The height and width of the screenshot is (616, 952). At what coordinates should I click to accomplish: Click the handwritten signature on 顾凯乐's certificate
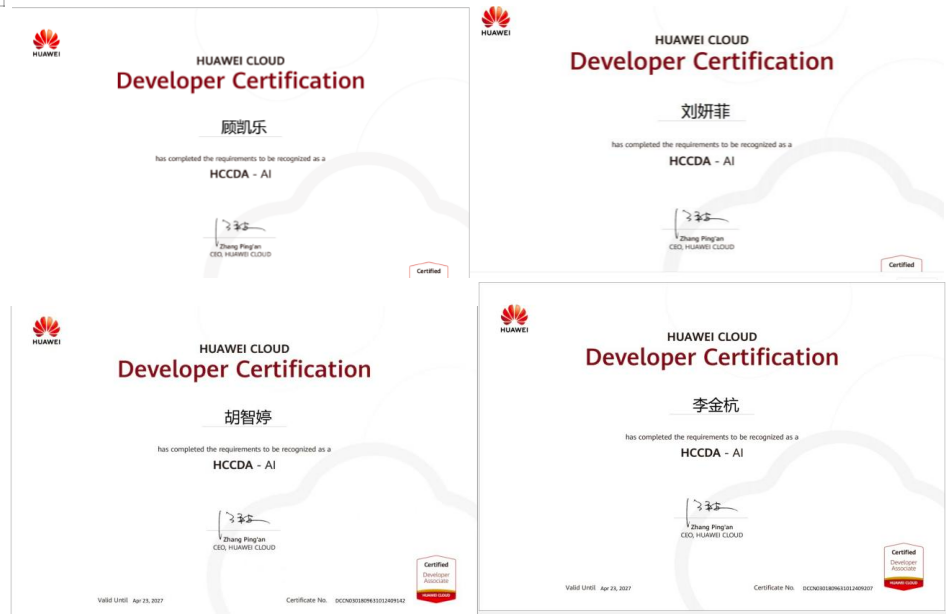pyautogui.click(x=239, y=230)
